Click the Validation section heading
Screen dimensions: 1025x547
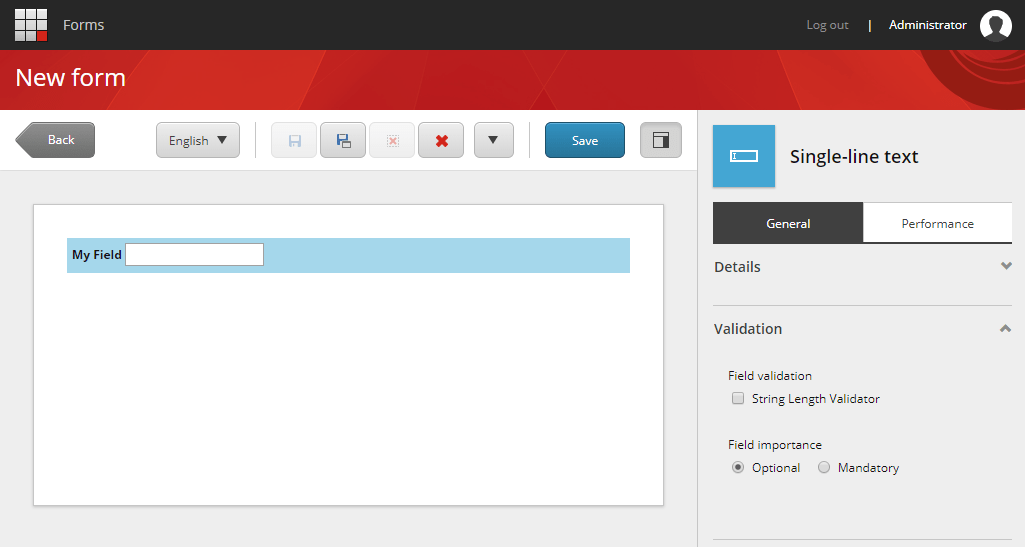[x=748, y=329]
